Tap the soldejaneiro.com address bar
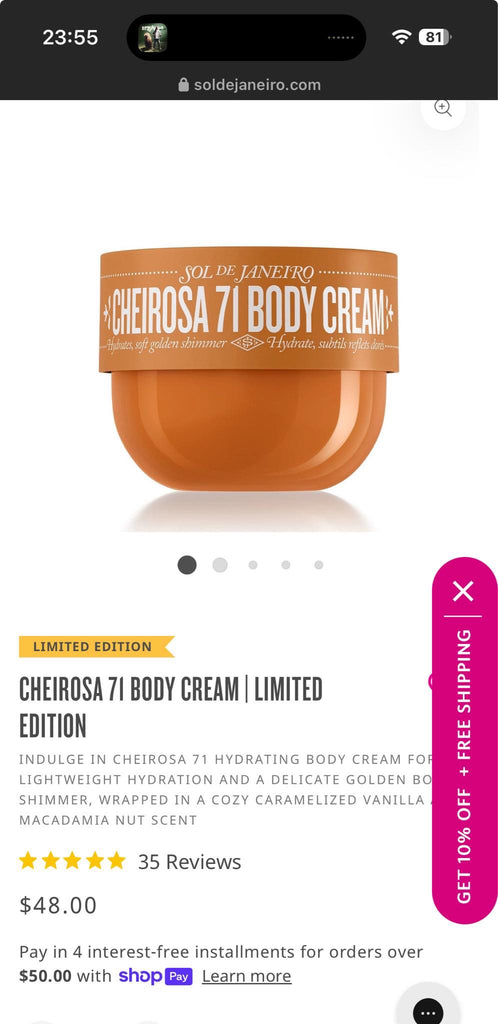498x1024 pixels. (249, 85)
